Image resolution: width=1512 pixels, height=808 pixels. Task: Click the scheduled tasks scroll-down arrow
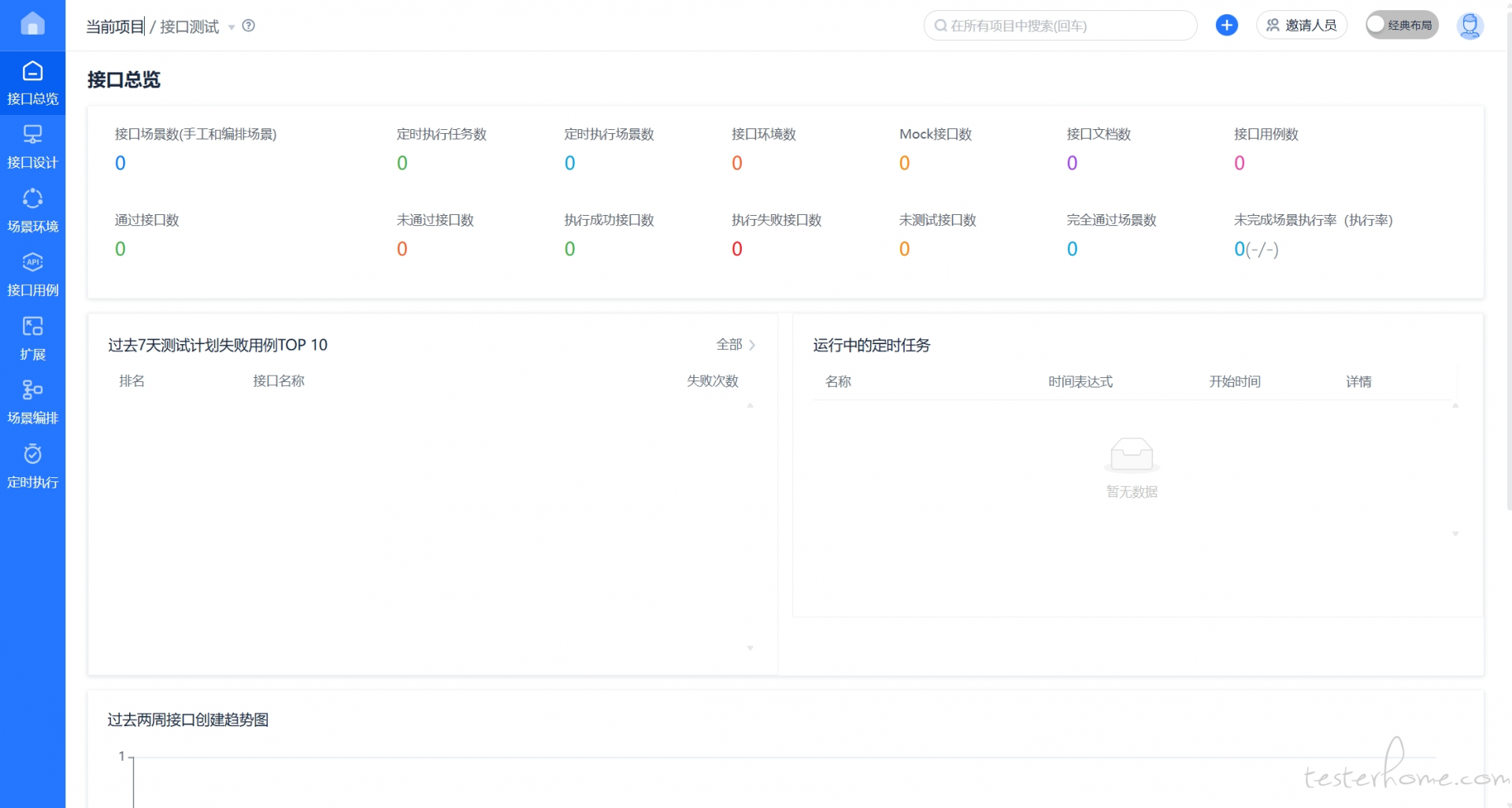[x=1455, y=534]
